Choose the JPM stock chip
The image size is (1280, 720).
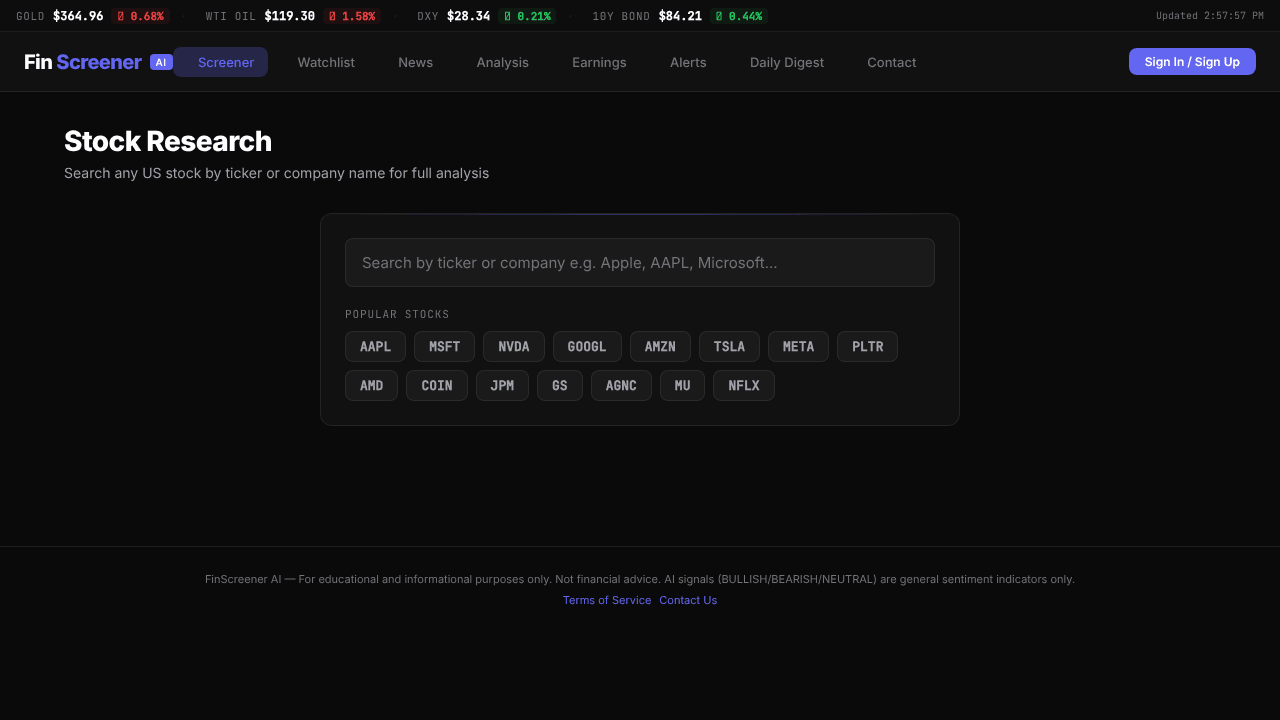coord(502,385)
